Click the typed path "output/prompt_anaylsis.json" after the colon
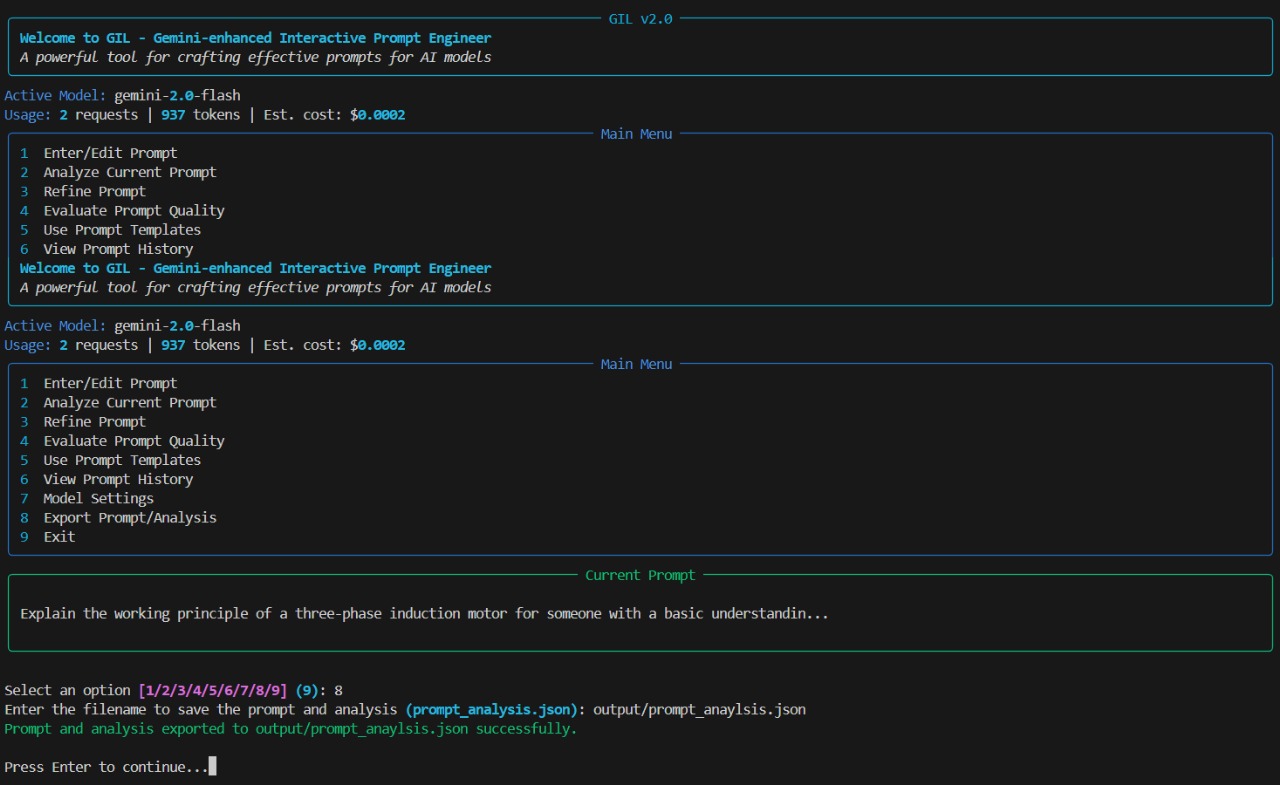 click(699, 709)
